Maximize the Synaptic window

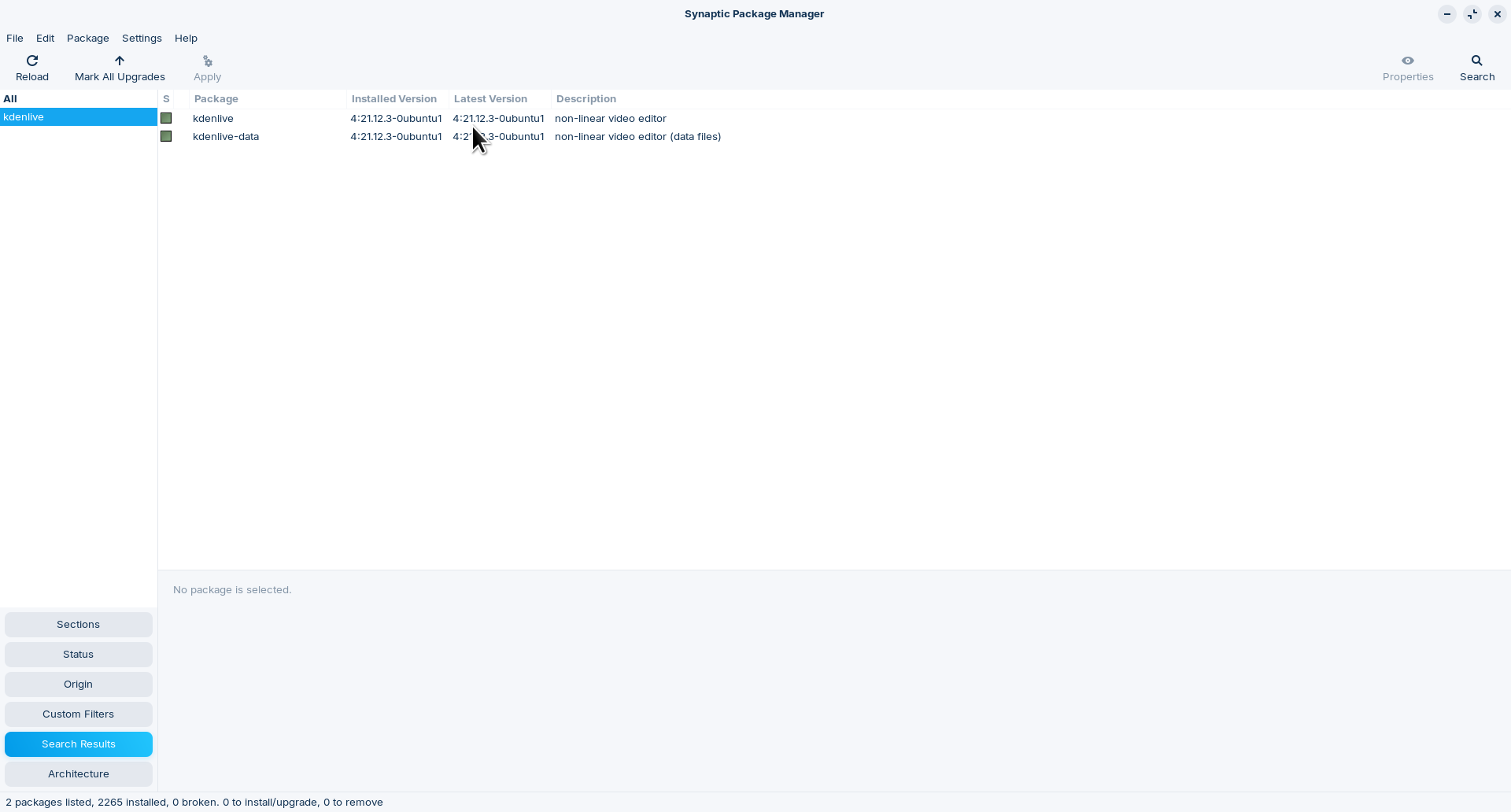(x=1472, y=14)
